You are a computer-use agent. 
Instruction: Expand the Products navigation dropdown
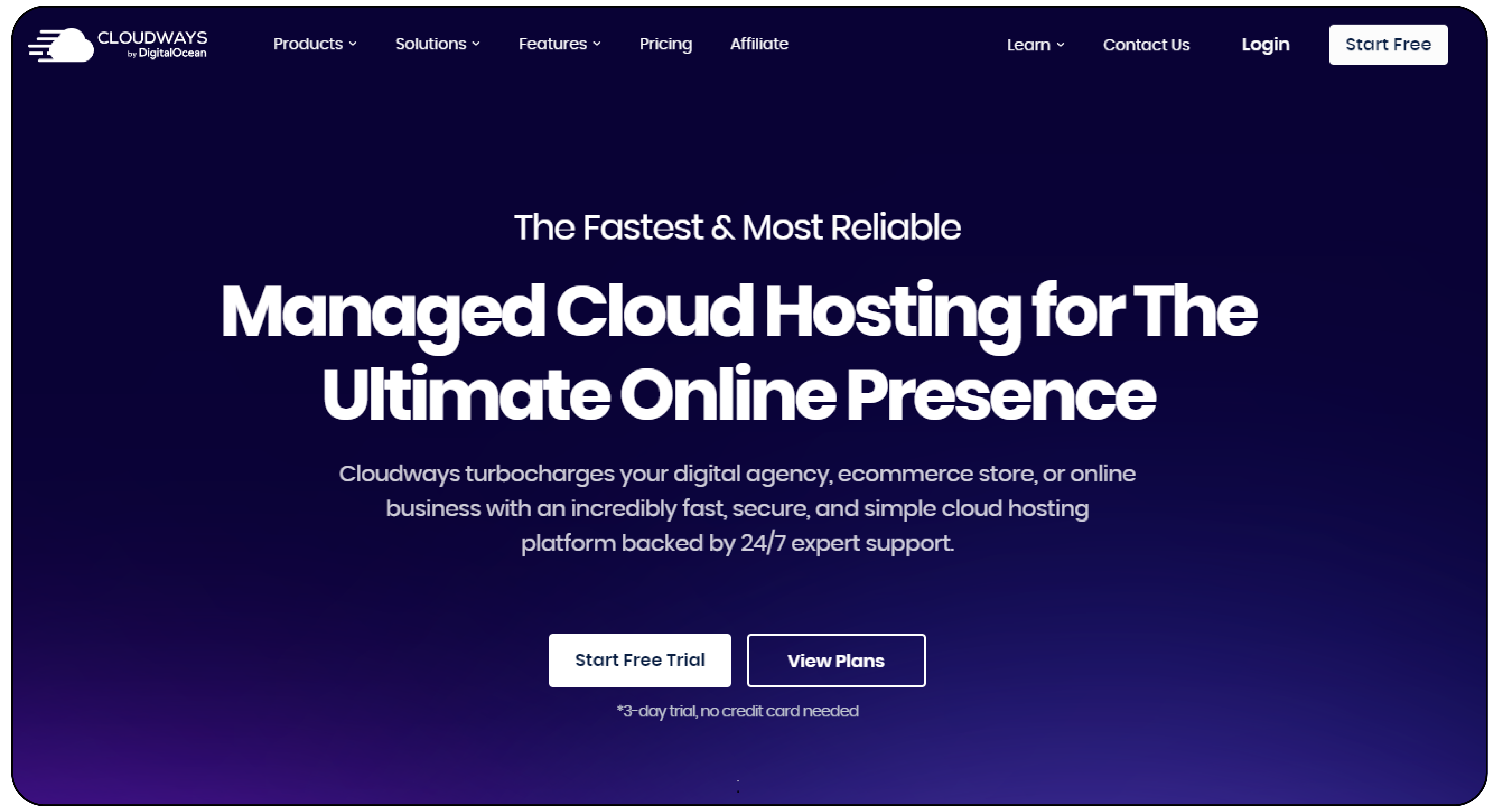pos(314,44)
